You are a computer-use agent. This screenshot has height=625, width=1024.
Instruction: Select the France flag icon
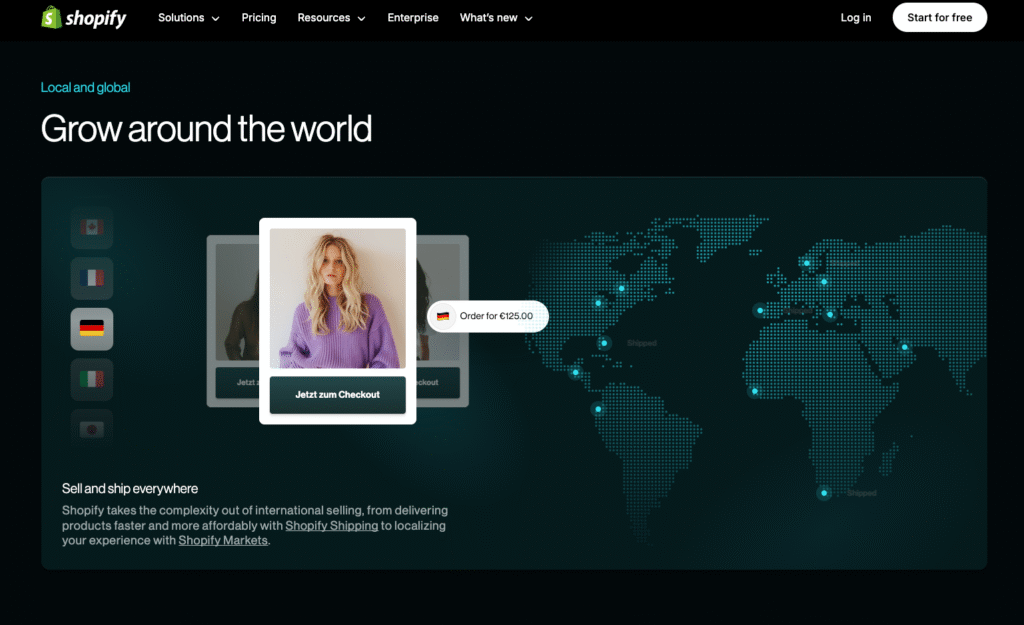point(92,278)
